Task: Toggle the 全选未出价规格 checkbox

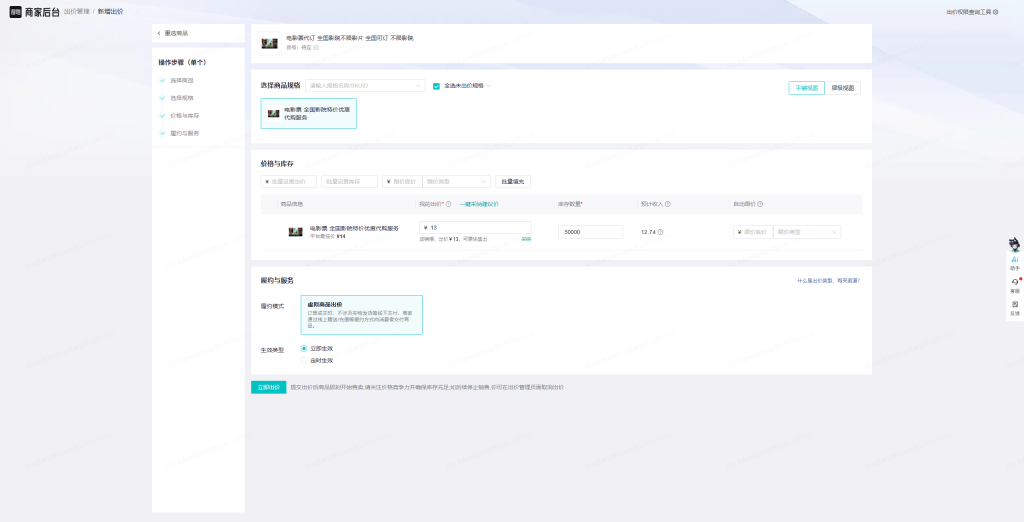Action: tap(436, 86)
